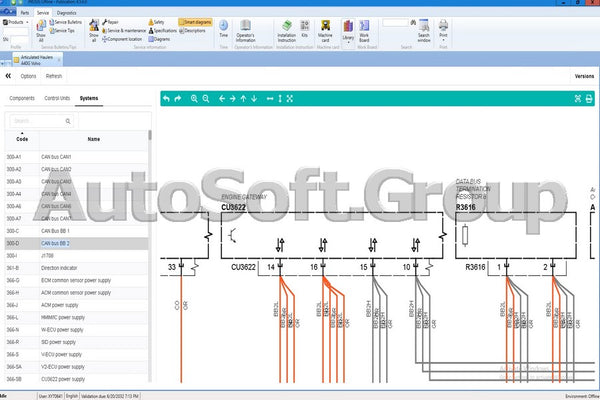Fit whole diagram to view

pos(290,99)
